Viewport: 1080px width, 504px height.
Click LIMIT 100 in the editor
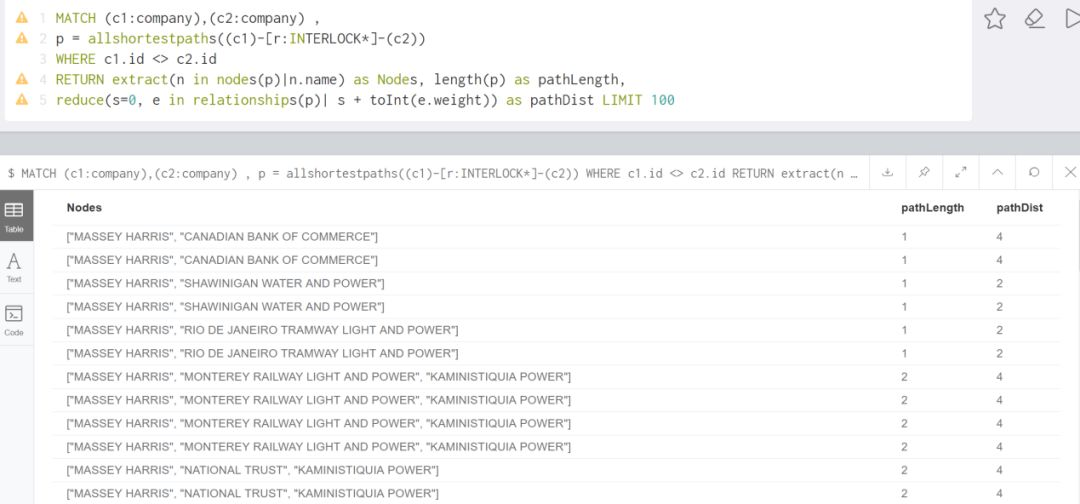[638, 101]
